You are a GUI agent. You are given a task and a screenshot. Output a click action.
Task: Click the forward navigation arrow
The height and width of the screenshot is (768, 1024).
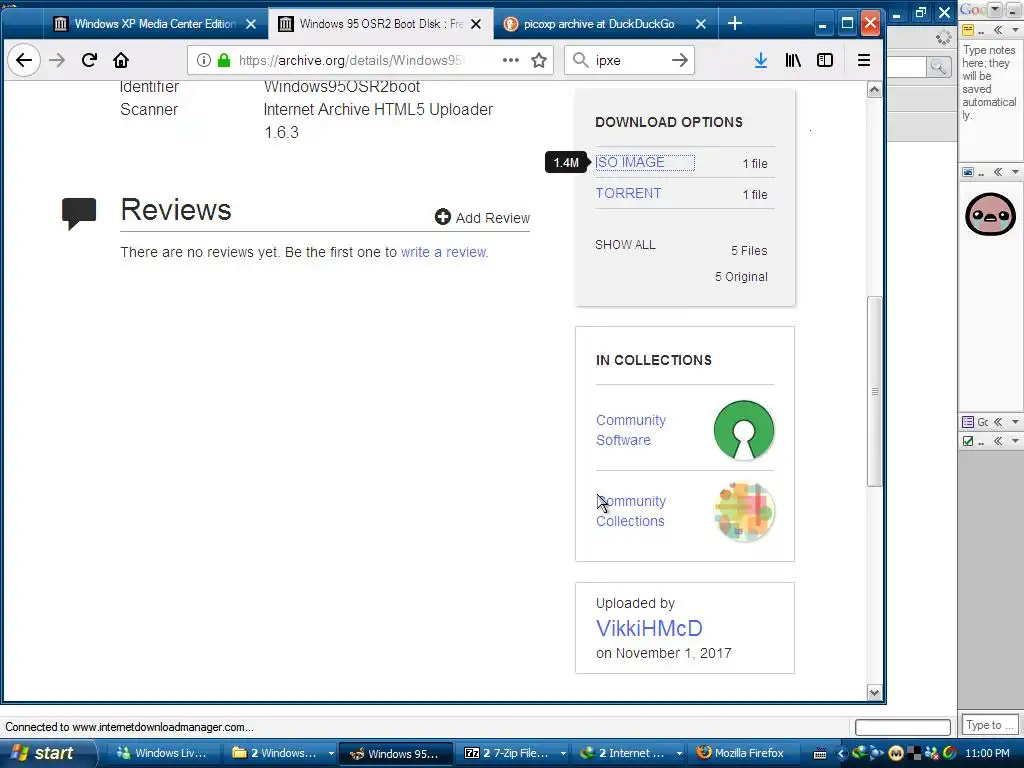click(57, 60)
